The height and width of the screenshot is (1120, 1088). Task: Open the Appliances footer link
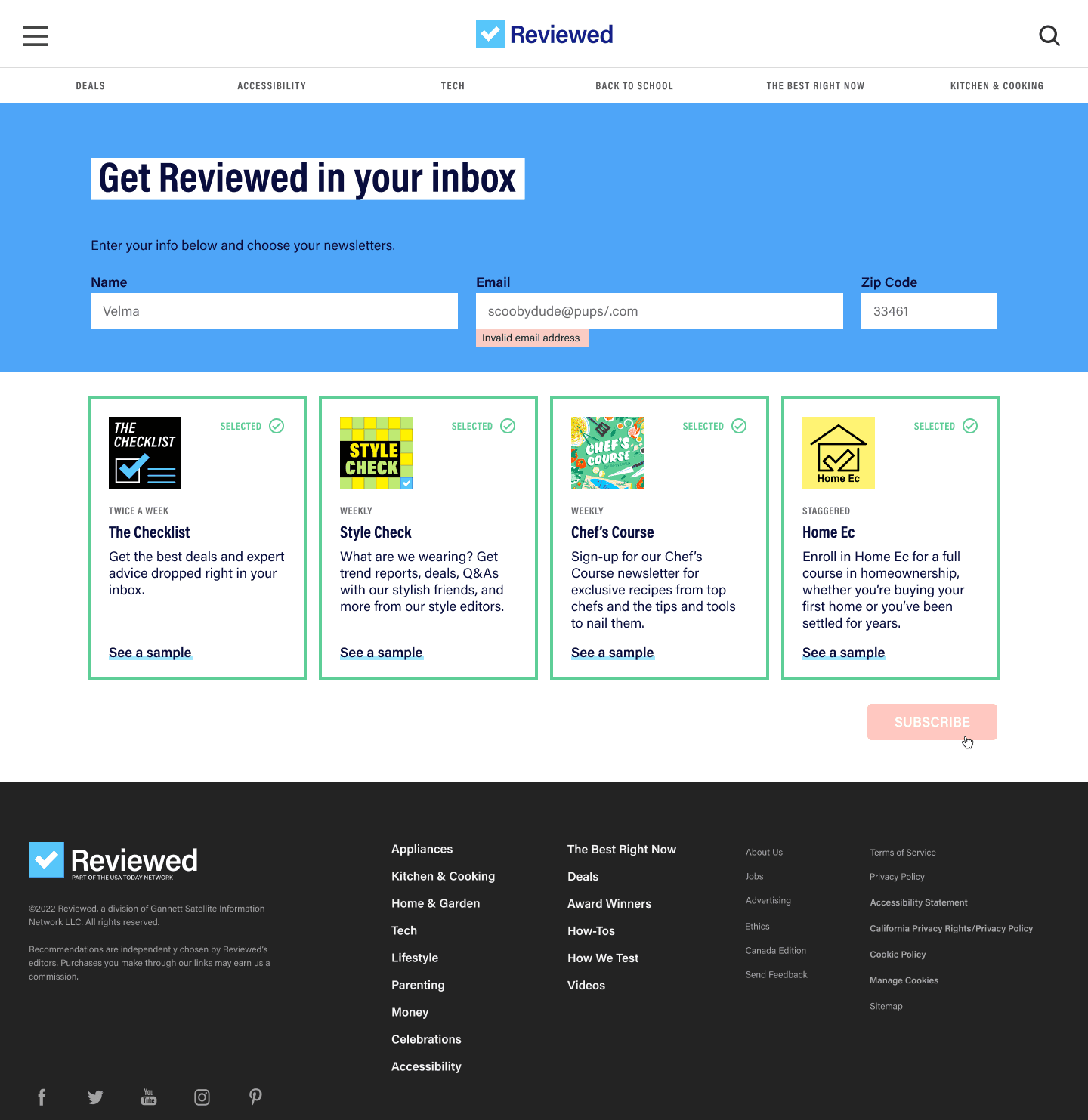coord(422,849)
